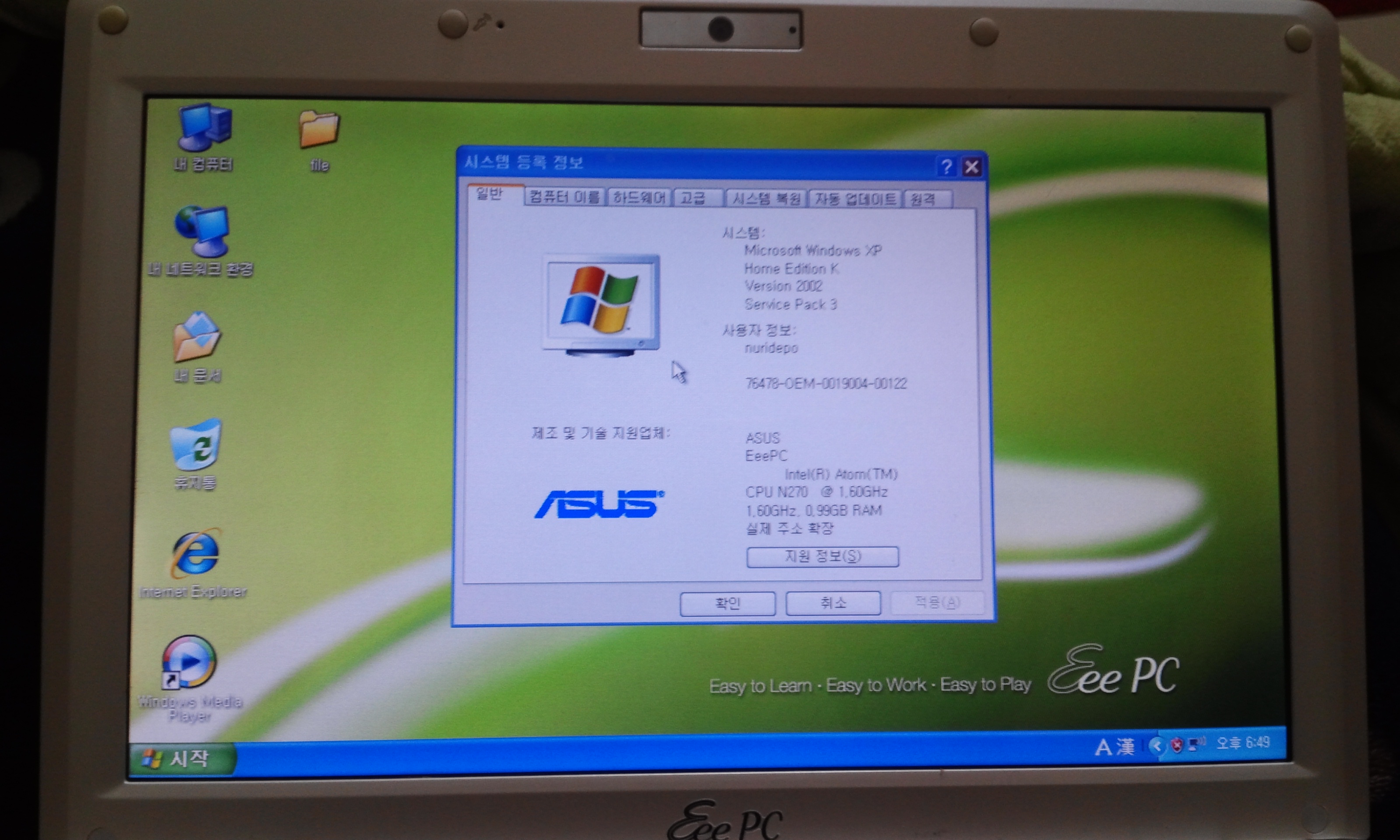
Task: Click the clock showing 오후 6:49
Action: (x=1243, y=742)
